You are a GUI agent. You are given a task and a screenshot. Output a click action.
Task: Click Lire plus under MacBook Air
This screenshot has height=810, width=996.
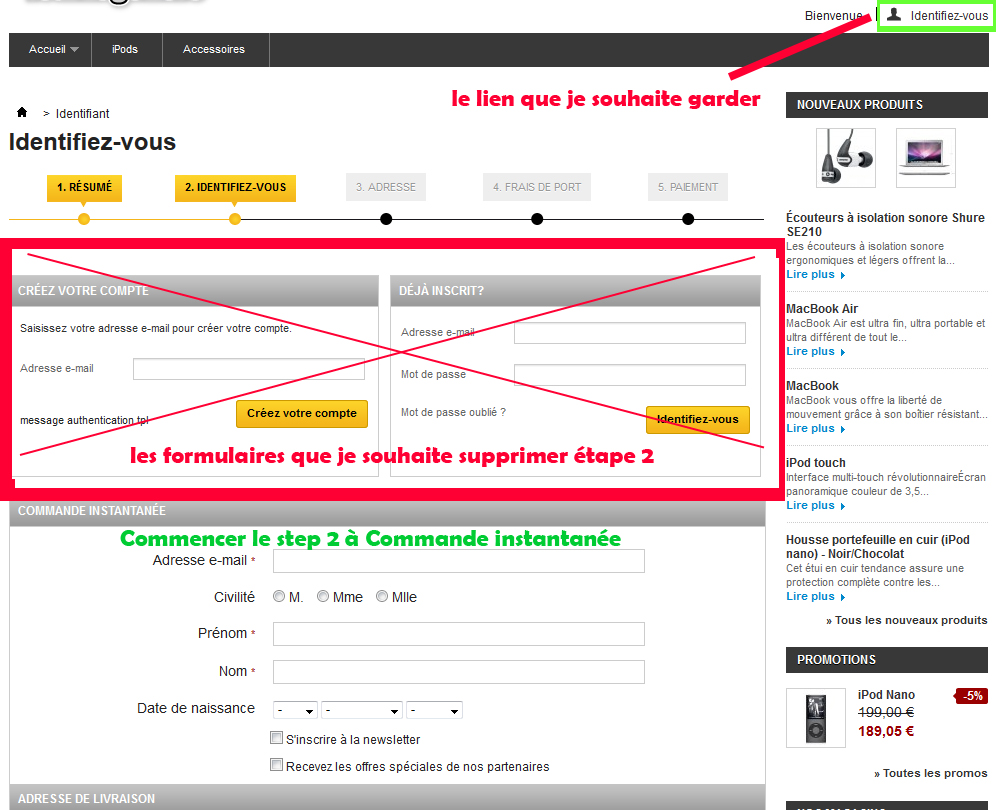pyautogui.click(x=816, y=351)
